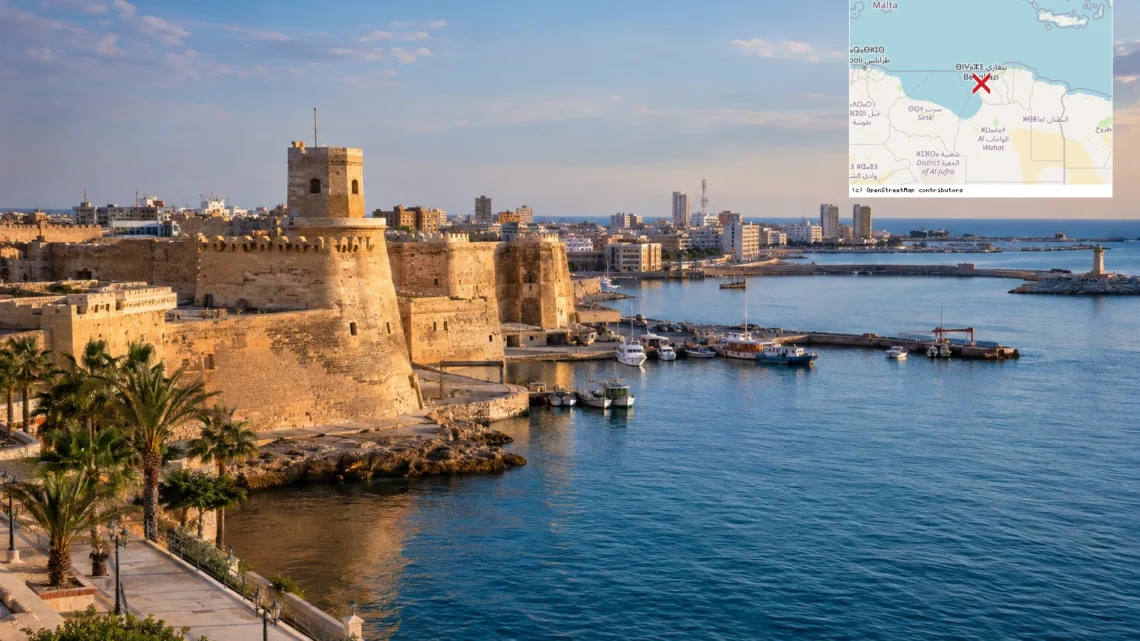This screenshot has width=1140, height=641.
Task: Click the Sirte label on the map
Action: (925, 117)
